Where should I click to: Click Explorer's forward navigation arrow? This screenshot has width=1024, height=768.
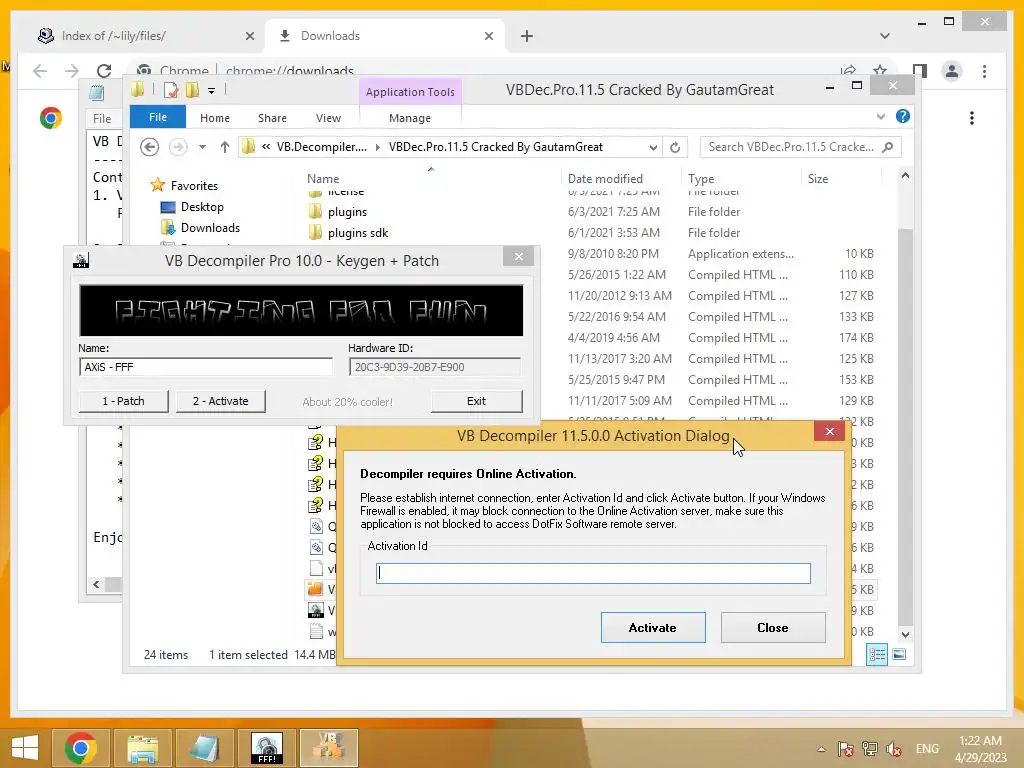pyautogui.click(x=178, y=147)
